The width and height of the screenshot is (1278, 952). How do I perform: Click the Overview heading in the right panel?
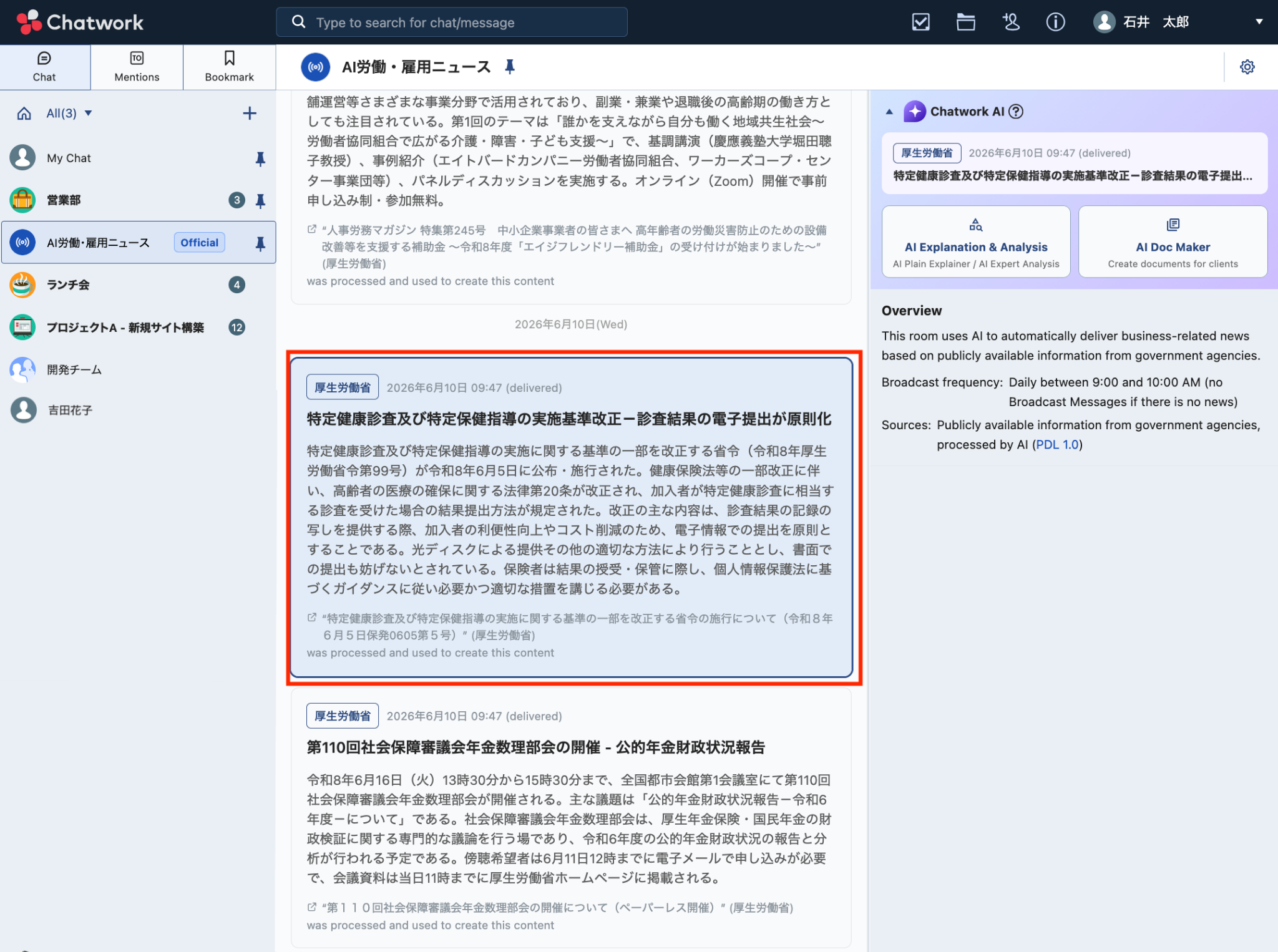[912, 311]
